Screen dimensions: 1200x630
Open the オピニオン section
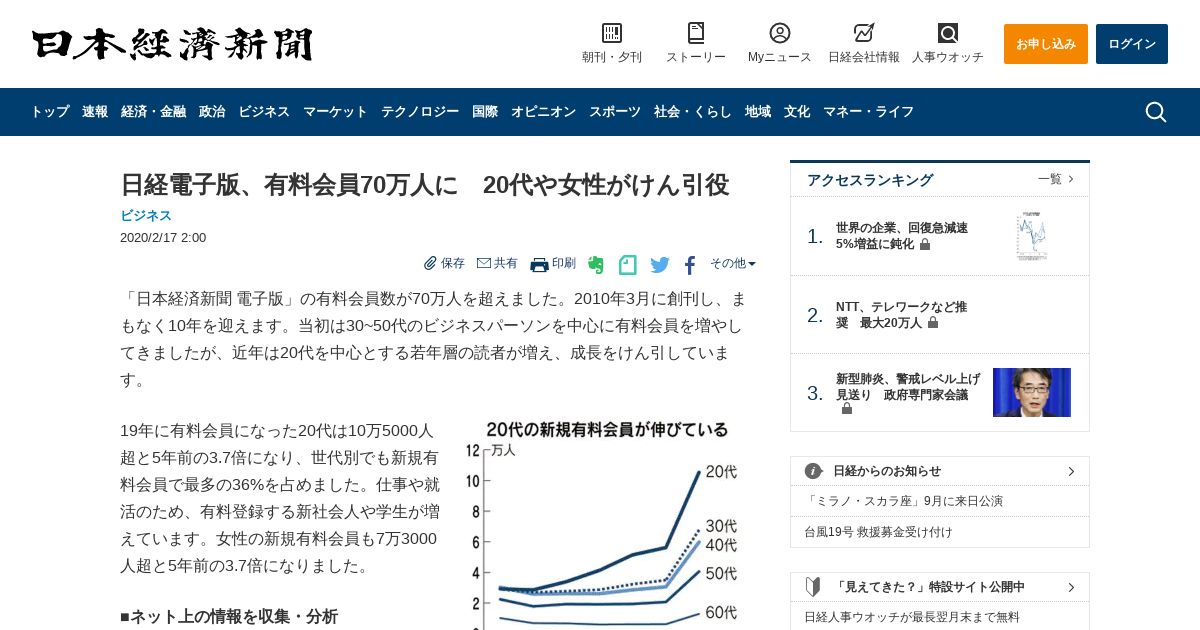pyautogui.click(x=543, y=112)
